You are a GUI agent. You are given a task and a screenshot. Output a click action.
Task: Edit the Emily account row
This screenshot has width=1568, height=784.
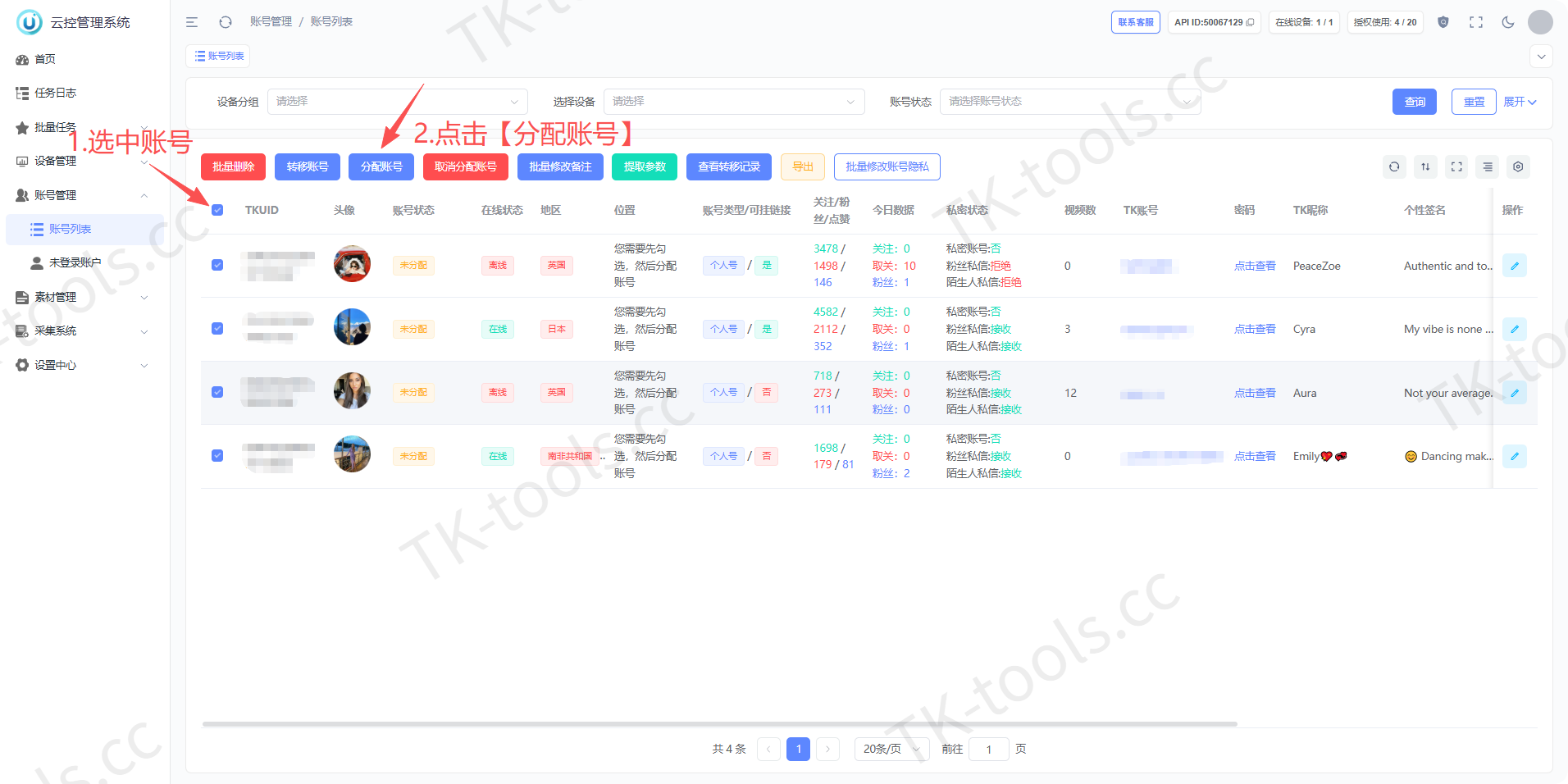coord(1515,456)
